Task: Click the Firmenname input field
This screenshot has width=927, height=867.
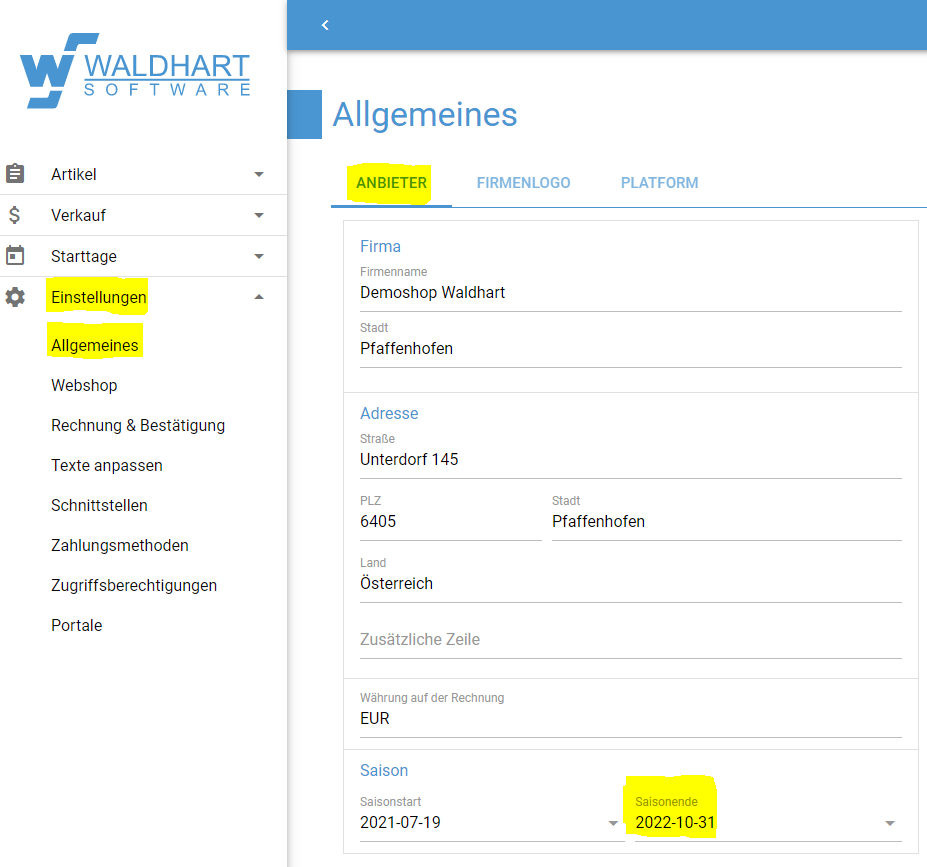Action: coord(630,293)
